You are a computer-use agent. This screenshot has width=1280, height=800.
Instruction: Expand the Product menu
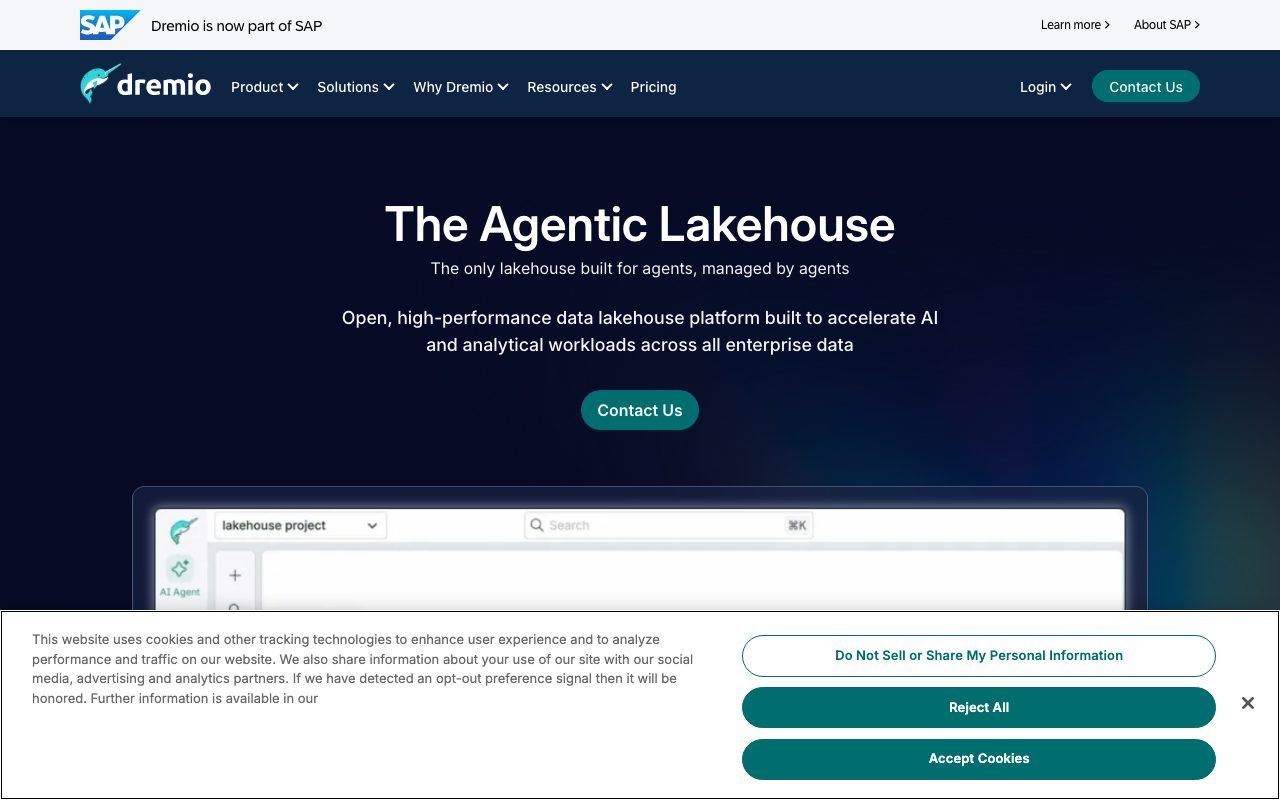(265, 87)
